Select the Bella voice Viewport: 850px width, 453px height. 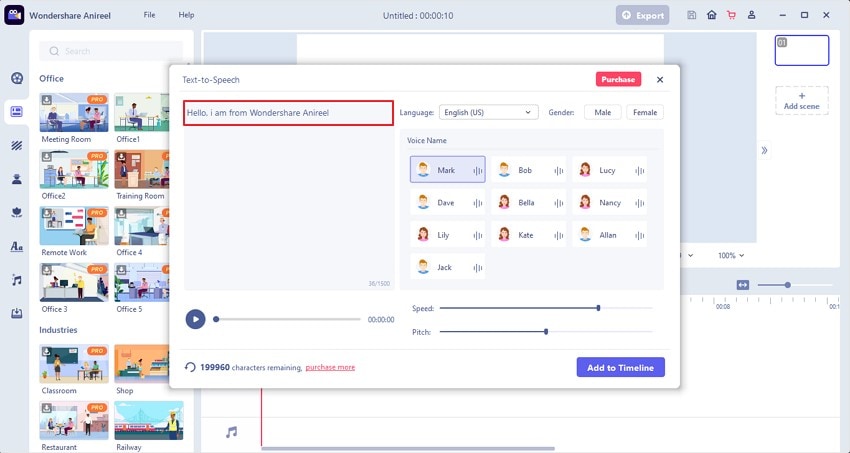[x=529, y=202]
